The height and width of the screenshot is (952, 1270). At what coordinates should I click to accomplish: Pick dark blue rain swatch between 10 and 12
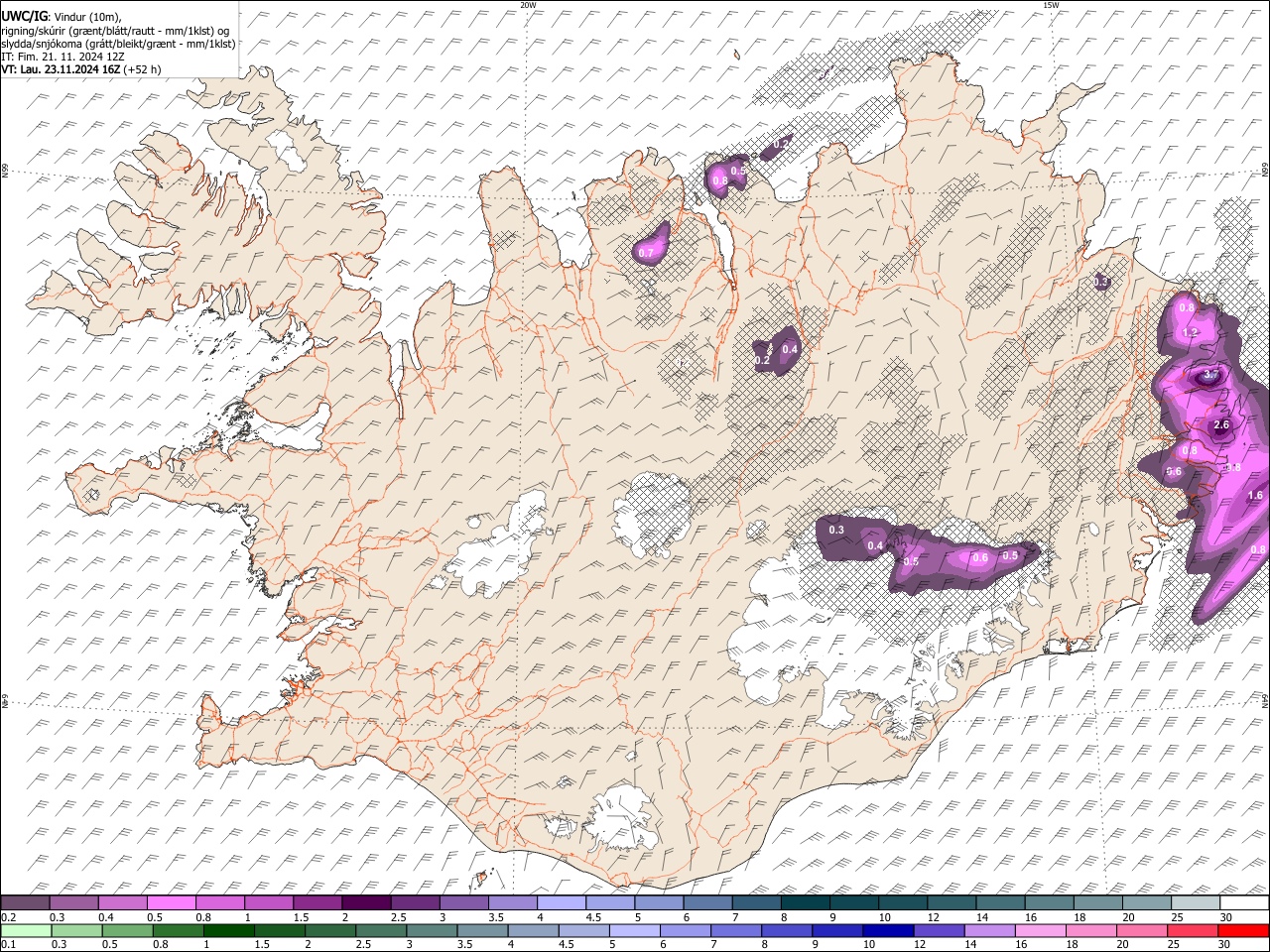tap(886, 930)
